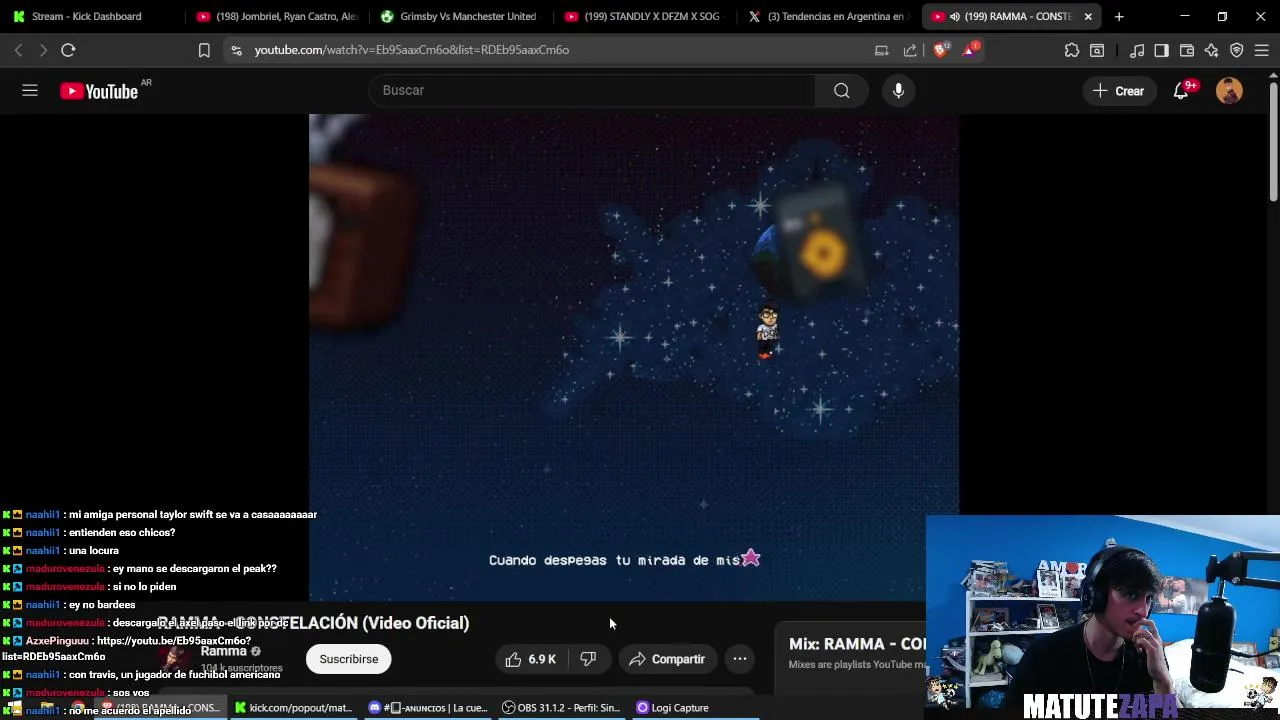1280x720 pixels.
Task: Go to the YouTube home logo
Action: tap(98, 91)
